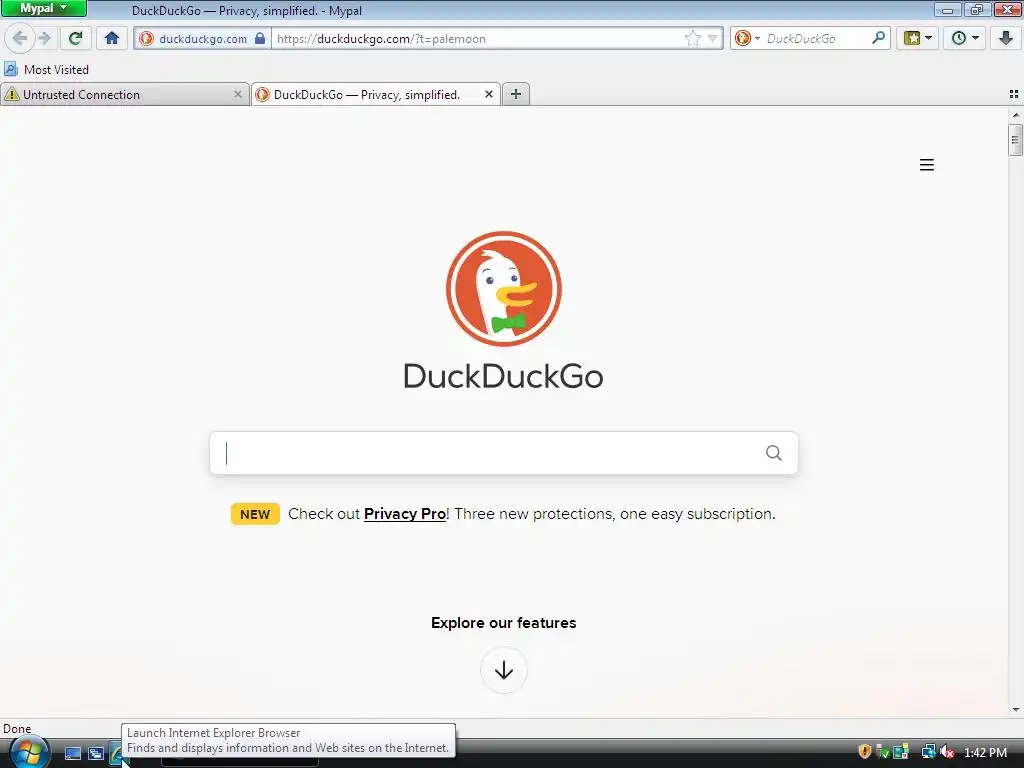Click the duckduckgo.com site identity badge
The image size is (1024, 768).
202,39
